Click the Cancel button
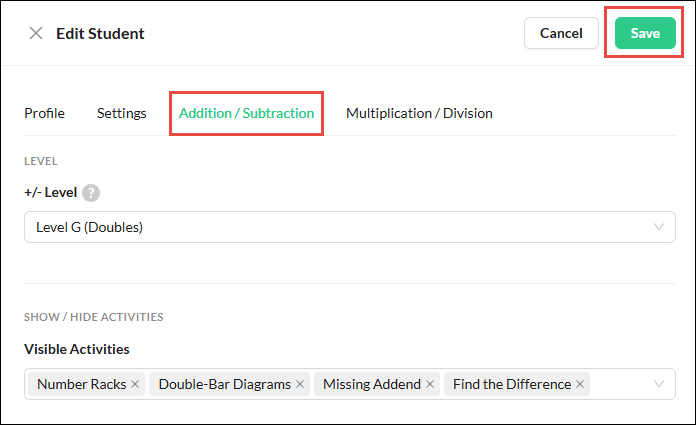The width and height of the screenshot is (696, 425). point(561,33)
